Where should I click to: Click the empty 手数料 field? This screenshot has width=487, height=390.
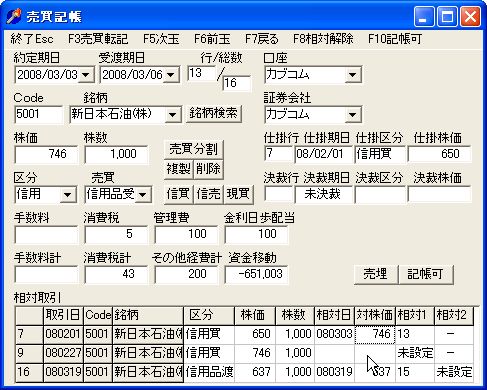pyautogui.click(x=46, y=235)
